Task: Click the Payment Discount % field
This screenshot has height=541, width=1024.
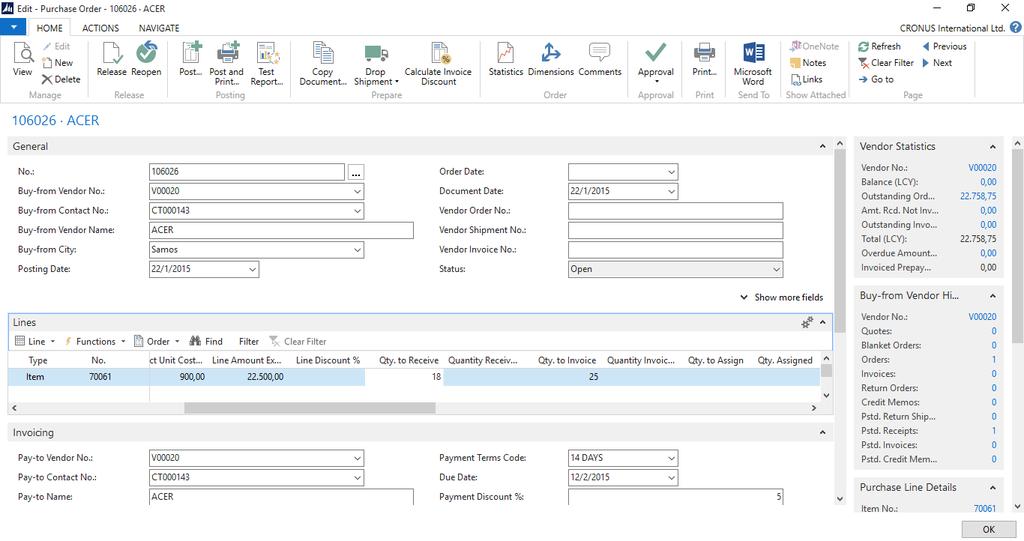Action: 675,497
